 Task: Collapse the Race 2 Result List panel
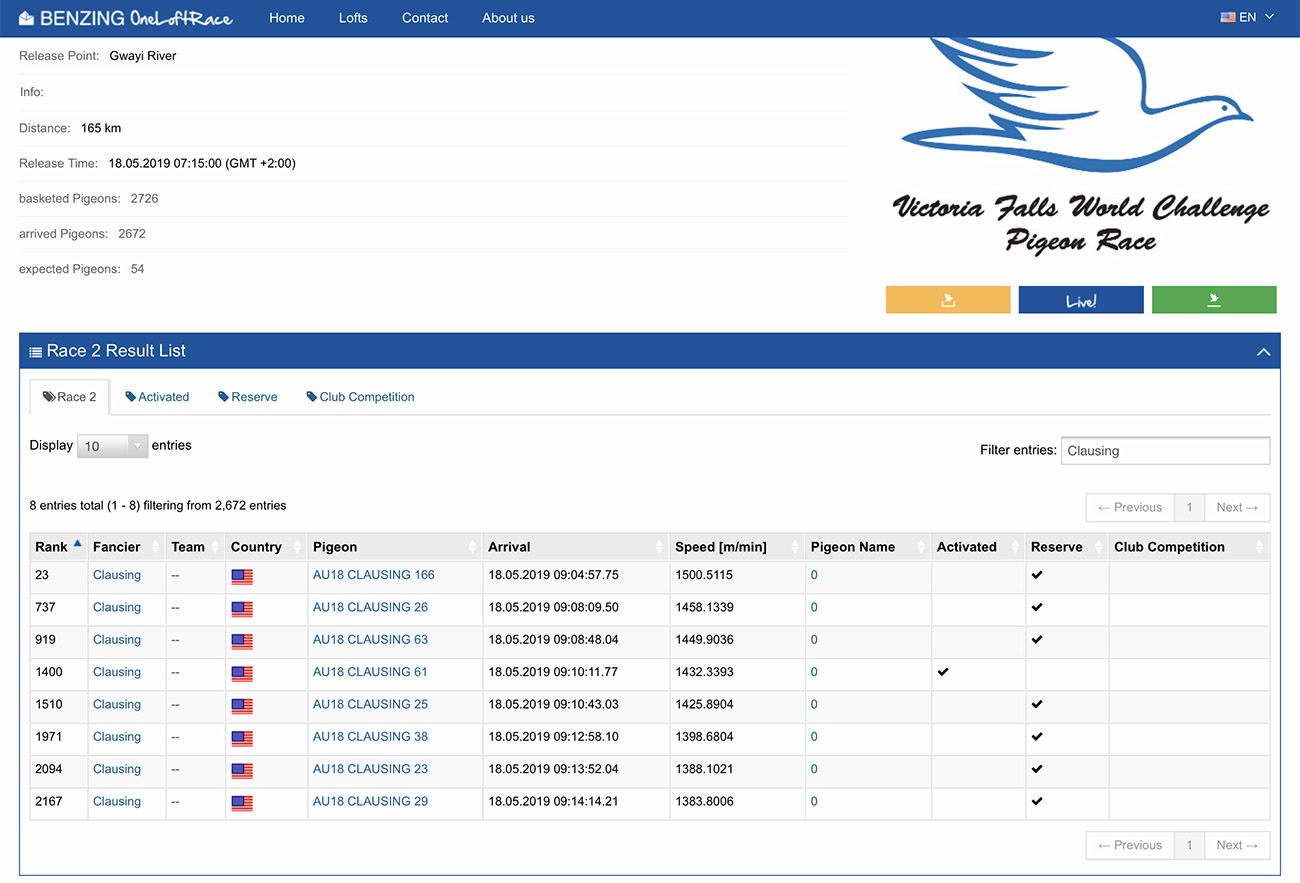tap(1263, 352)
